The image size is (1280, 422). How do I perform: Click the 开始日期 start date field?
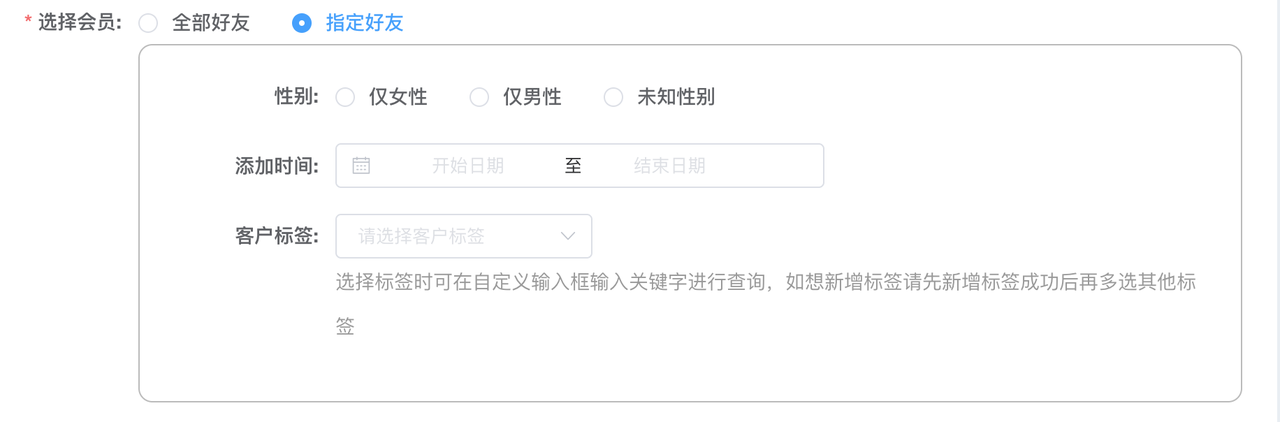[x=468, y=166]
